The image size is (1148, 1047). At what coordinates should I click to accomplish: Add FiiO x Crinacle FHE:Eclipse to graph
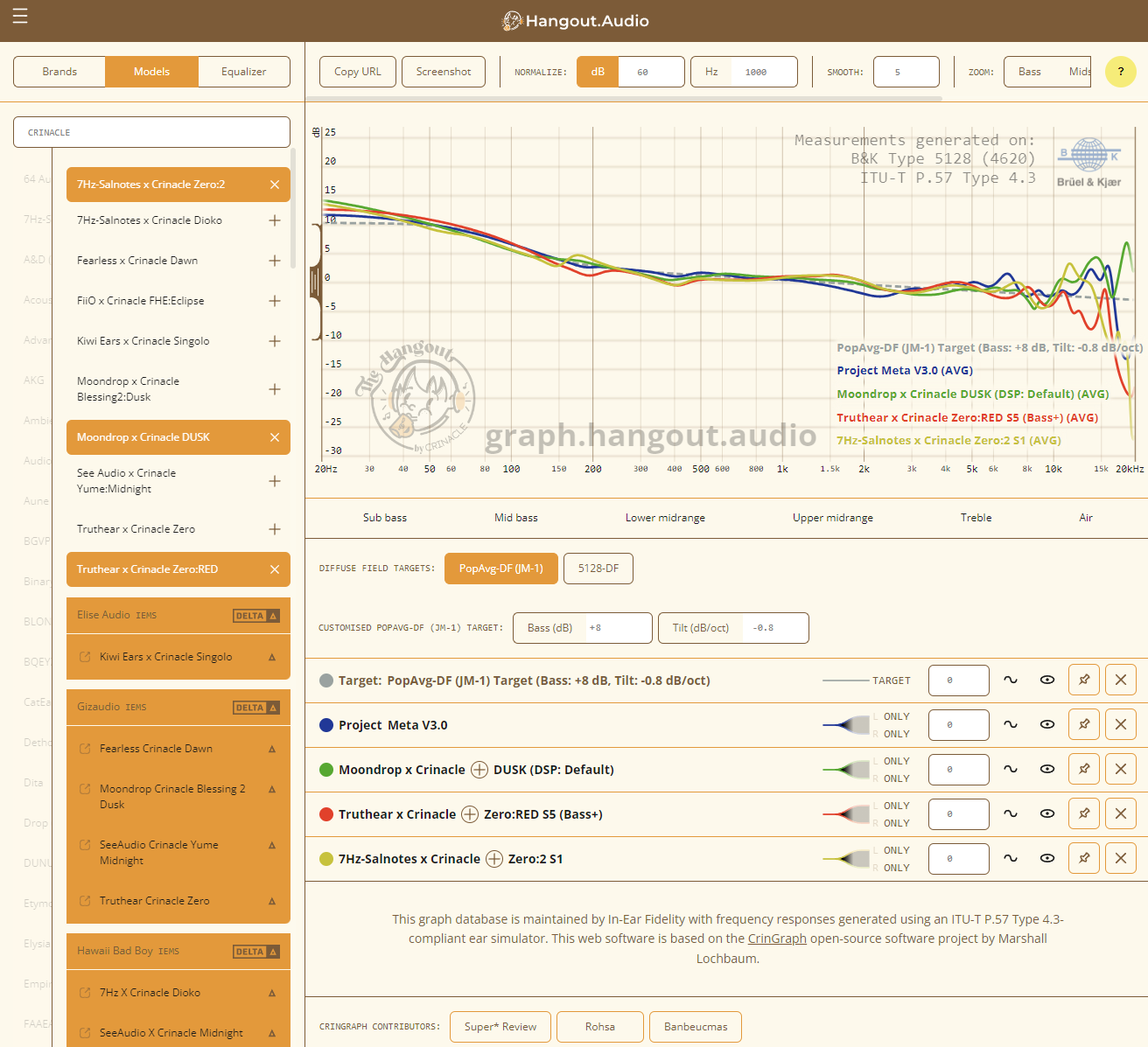(275, 301)
